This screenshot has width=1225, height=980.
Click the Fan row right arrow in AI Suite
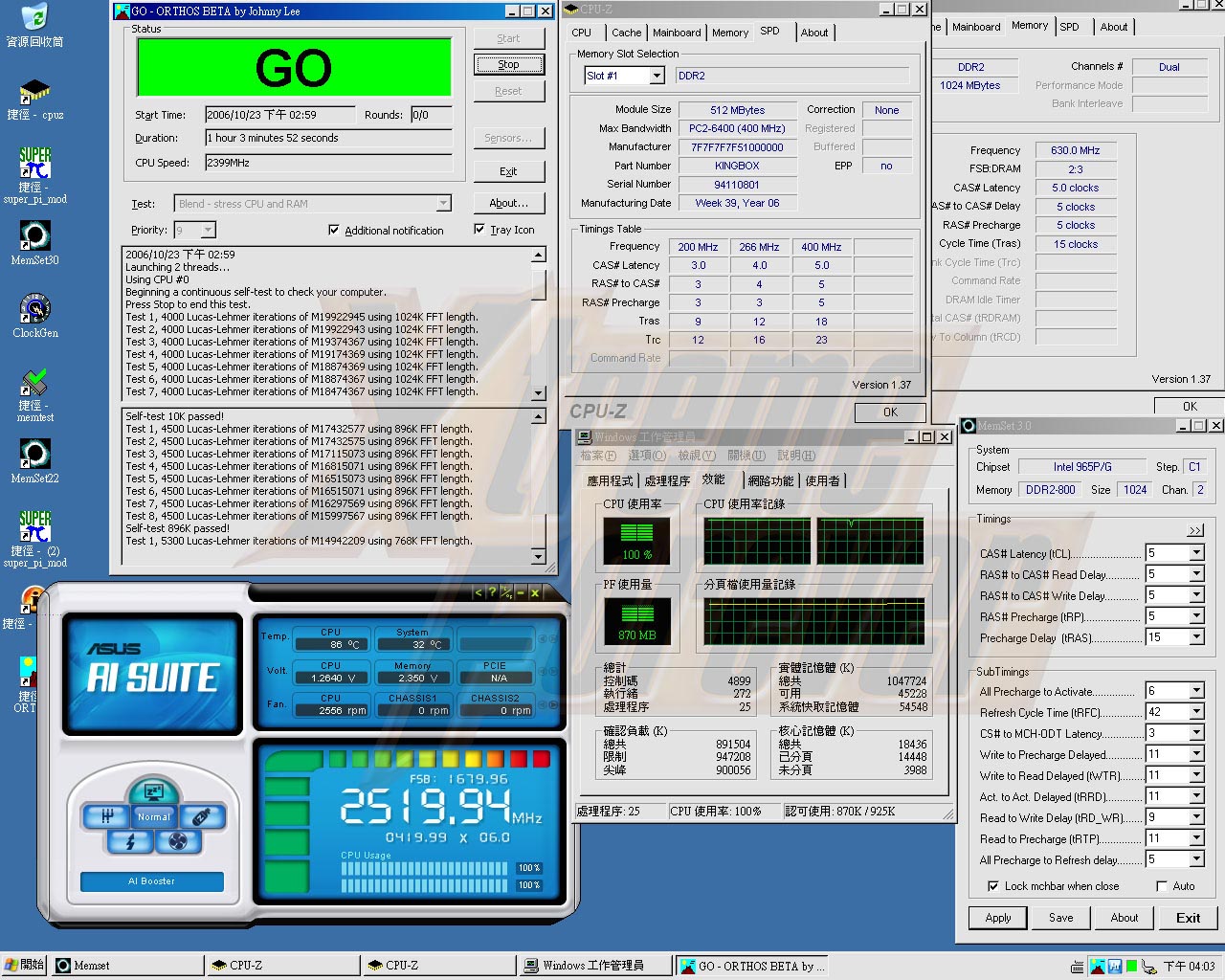coord(553,704)
